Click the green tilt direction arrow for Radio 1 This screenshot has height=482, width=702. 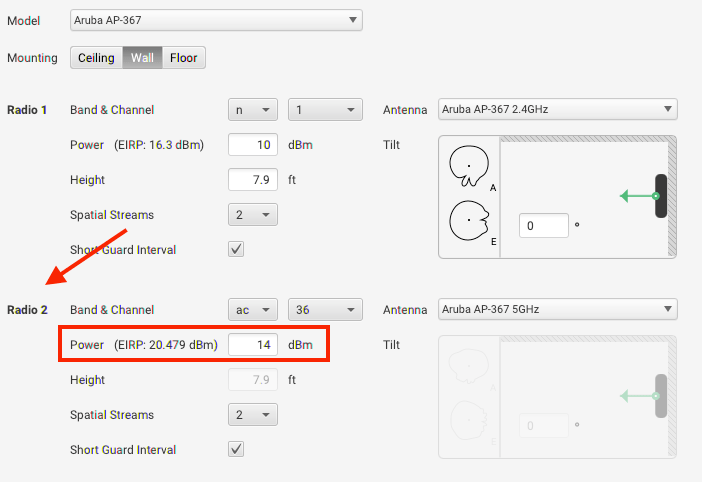(x=636, y=196)
